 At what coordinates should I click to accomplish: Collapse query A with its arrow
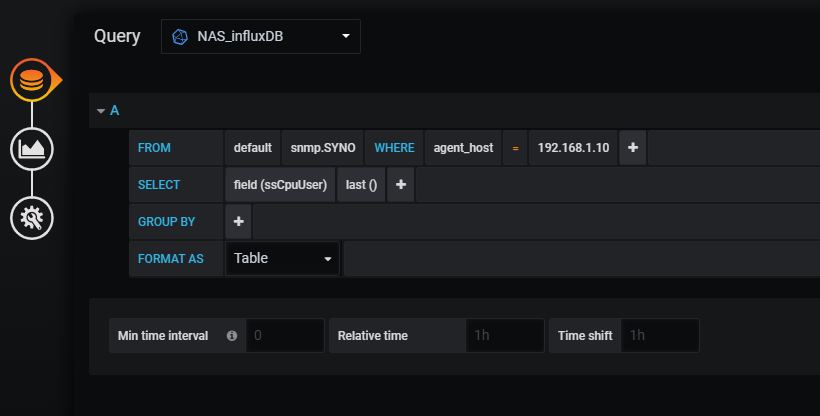pyautogui.click(x=101, y=111)
